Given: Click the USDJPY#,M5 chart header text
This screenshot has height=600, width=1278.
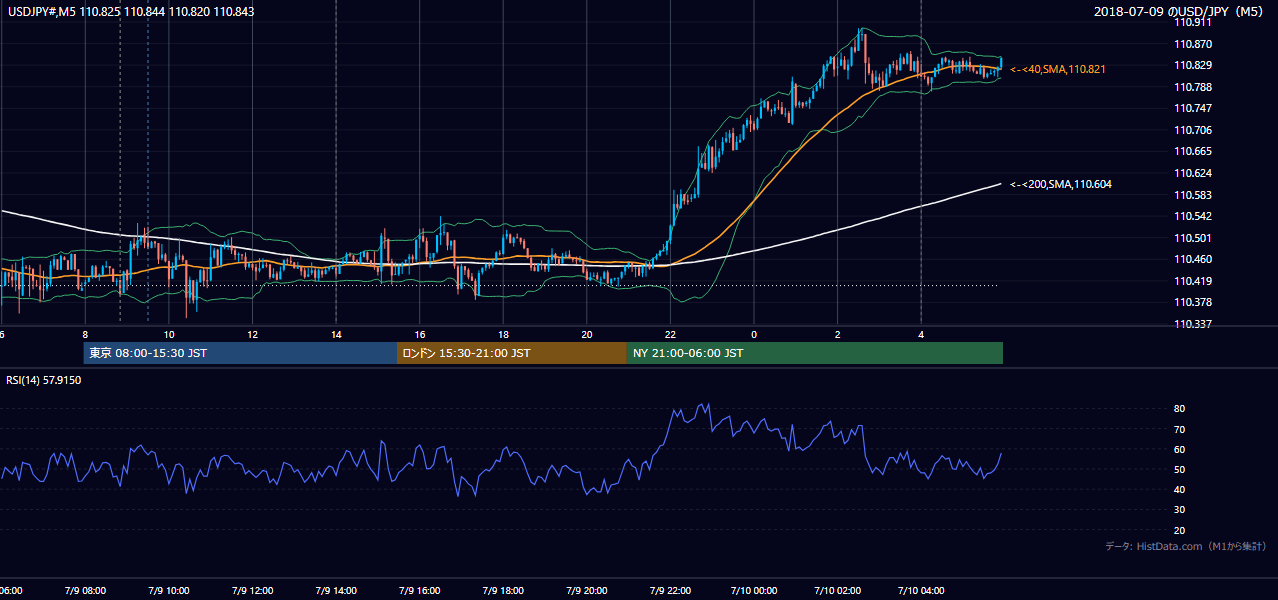Looking at the screenshot, I should tap(129, 11).
